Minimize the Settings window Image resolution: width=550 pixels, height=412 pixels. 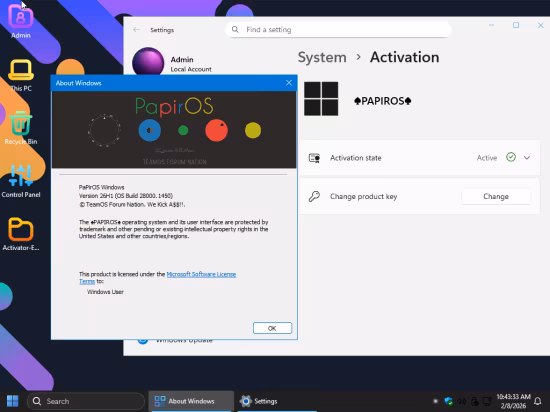tap(491, 25)
